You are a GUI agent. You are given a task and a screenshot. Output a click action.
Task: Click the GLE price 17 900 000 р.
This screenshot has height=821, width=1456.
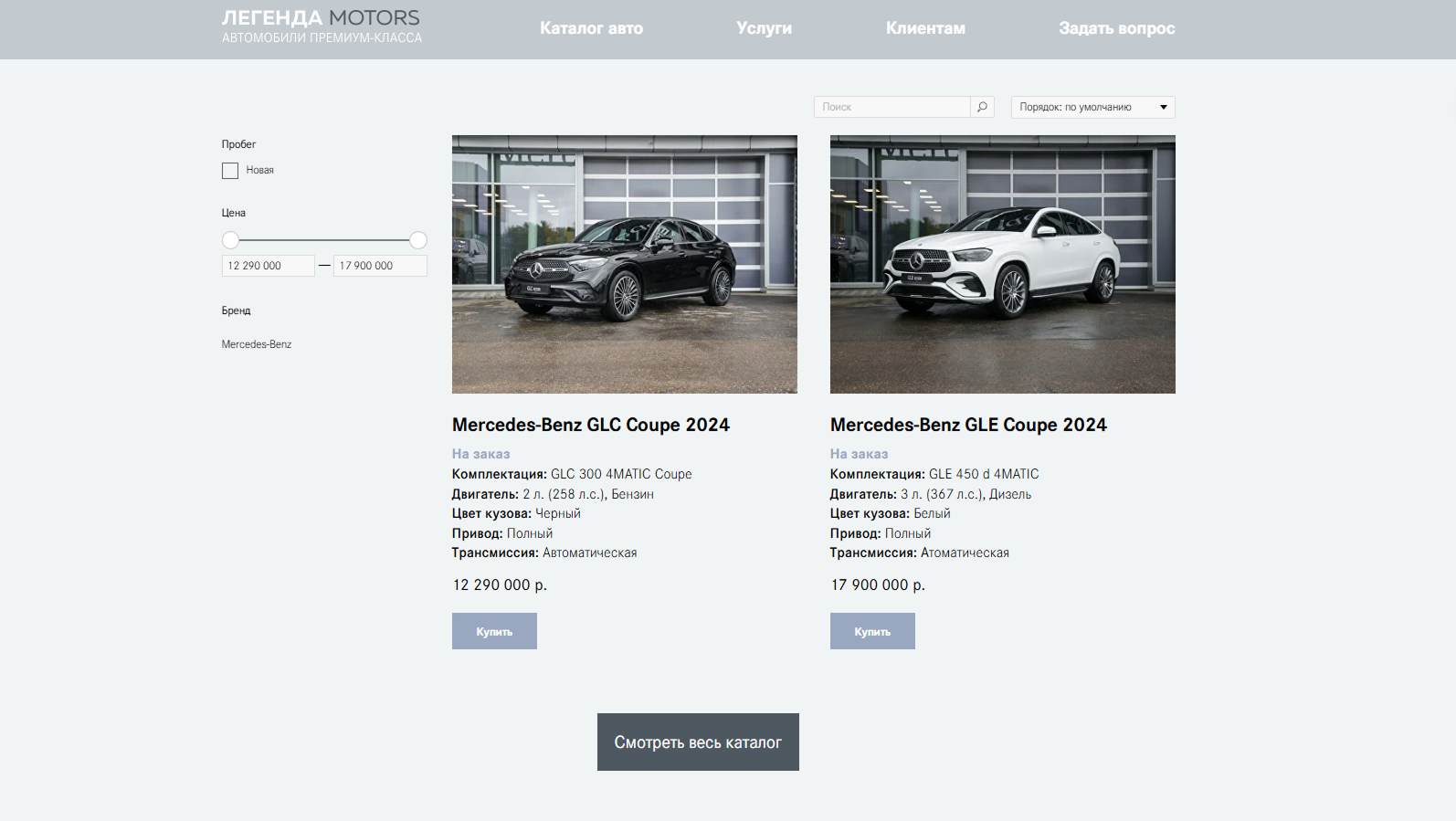(878, 584)
